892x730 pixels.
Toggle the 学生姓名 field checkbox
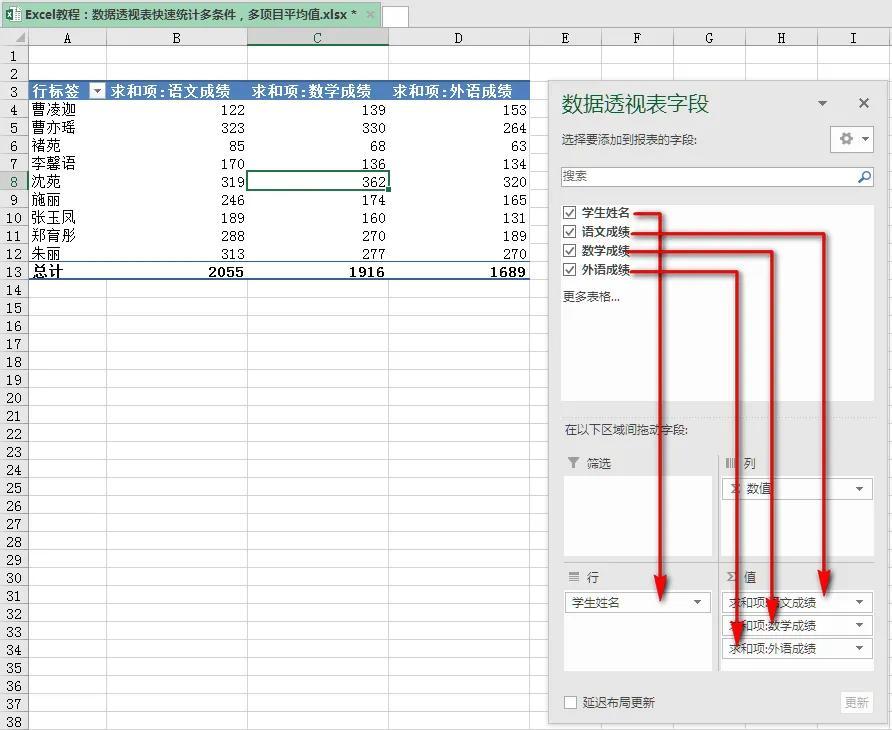click(x=569, y=213)
